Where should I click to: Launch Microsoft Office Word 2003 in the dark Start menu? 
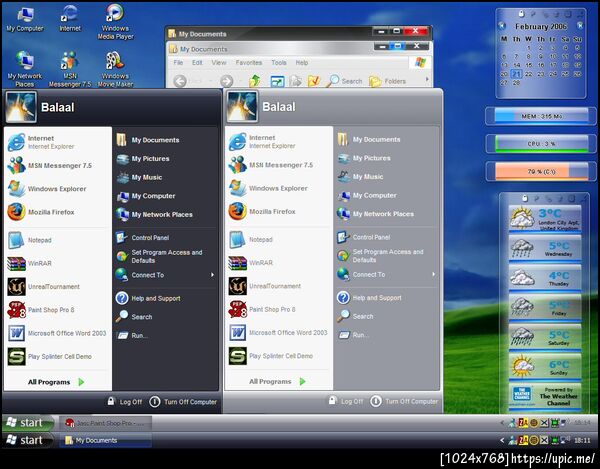[x=57, y=333]
